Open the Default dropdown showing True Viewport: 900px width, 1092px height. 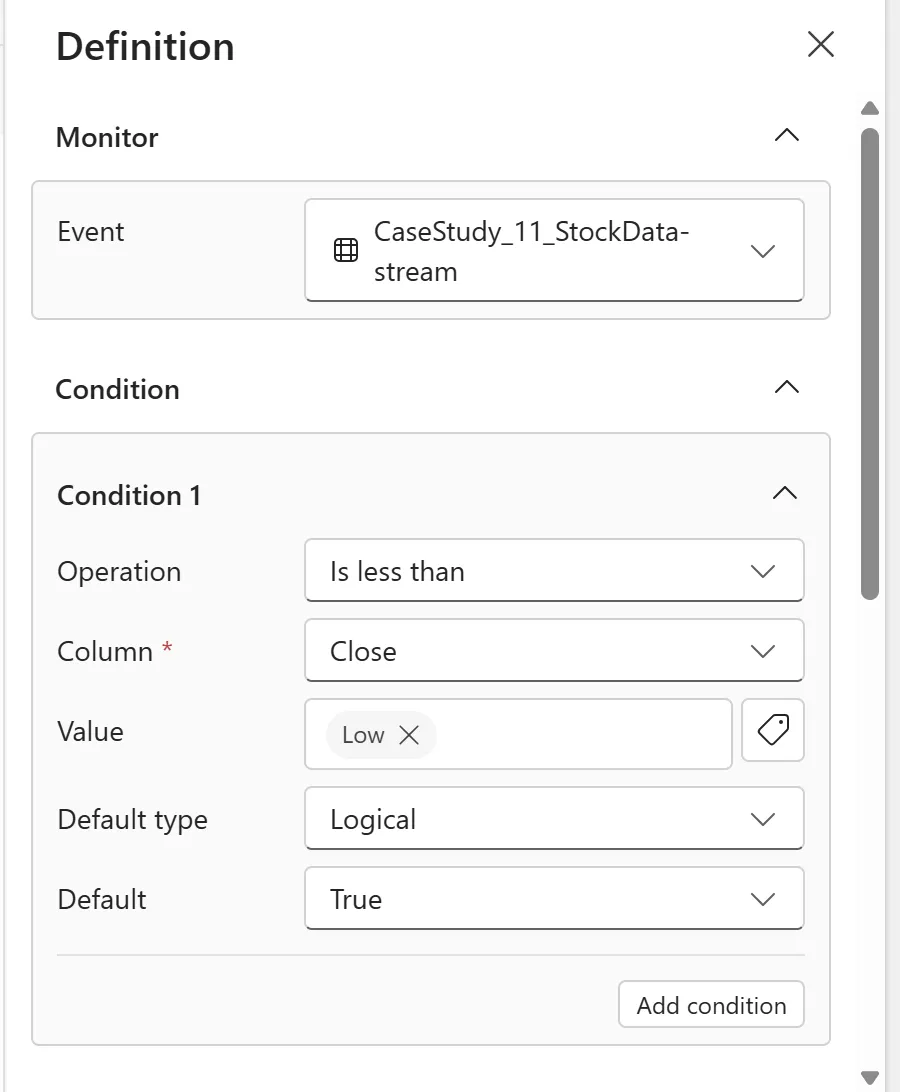pos(554,898)
